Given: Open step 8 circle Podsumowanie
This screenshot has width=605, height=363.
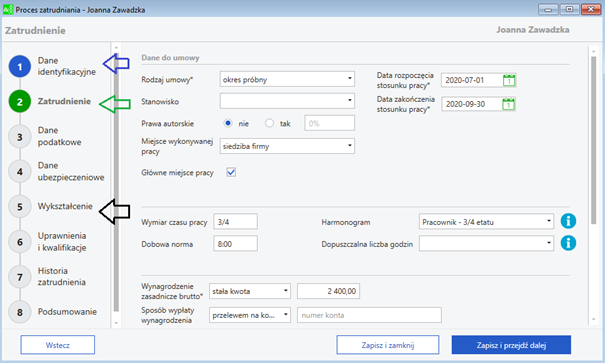Looking at the screenshot, I should 20,312.
